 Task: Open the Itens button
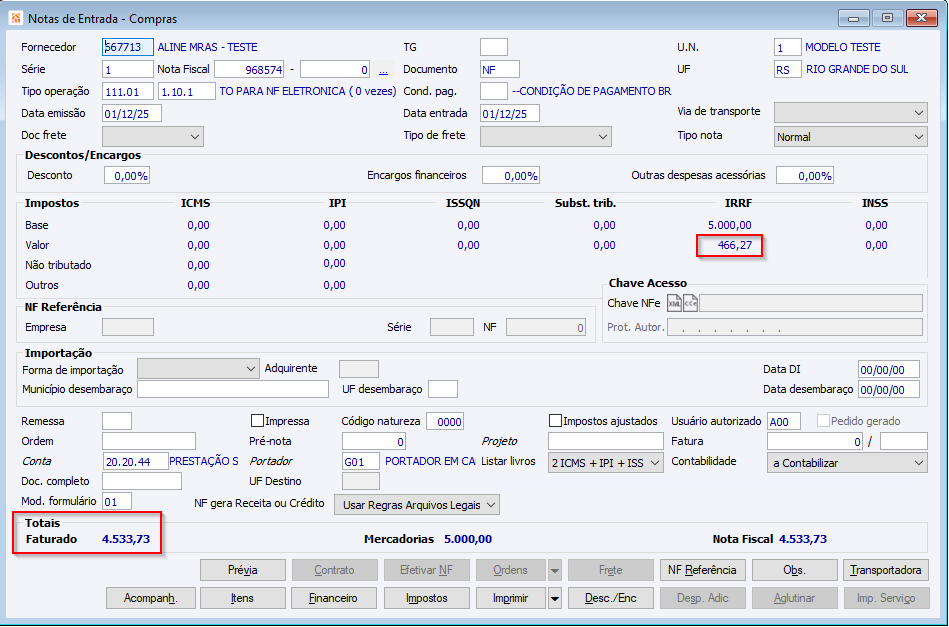click(x=243, y=599)
